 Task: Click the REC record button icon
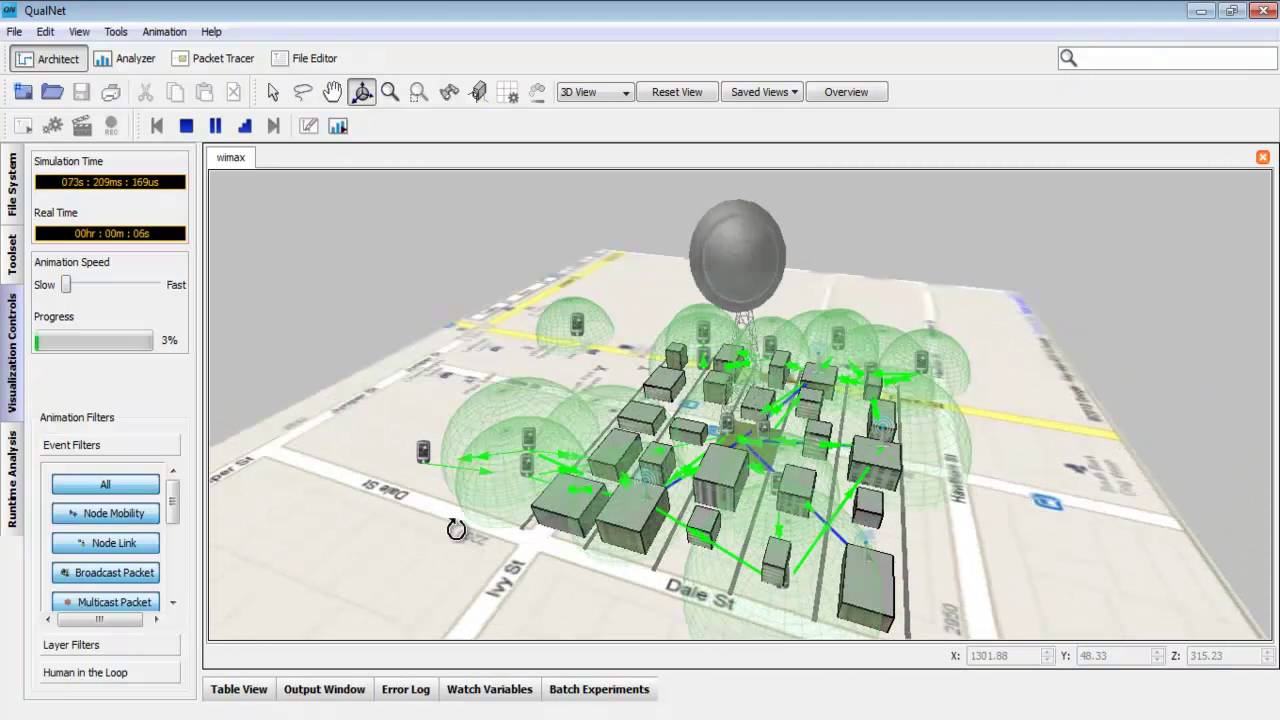(x=111, y=126)
